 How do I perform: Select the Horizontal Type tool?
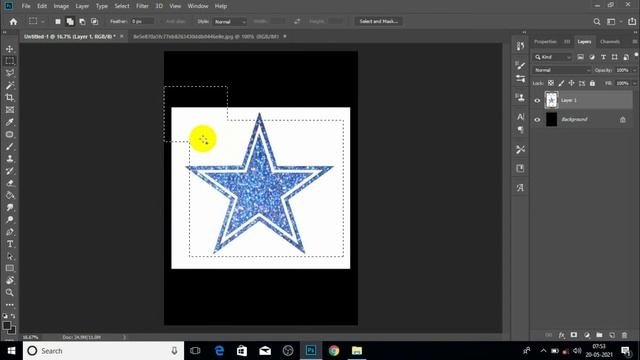(x=10, y=244)
